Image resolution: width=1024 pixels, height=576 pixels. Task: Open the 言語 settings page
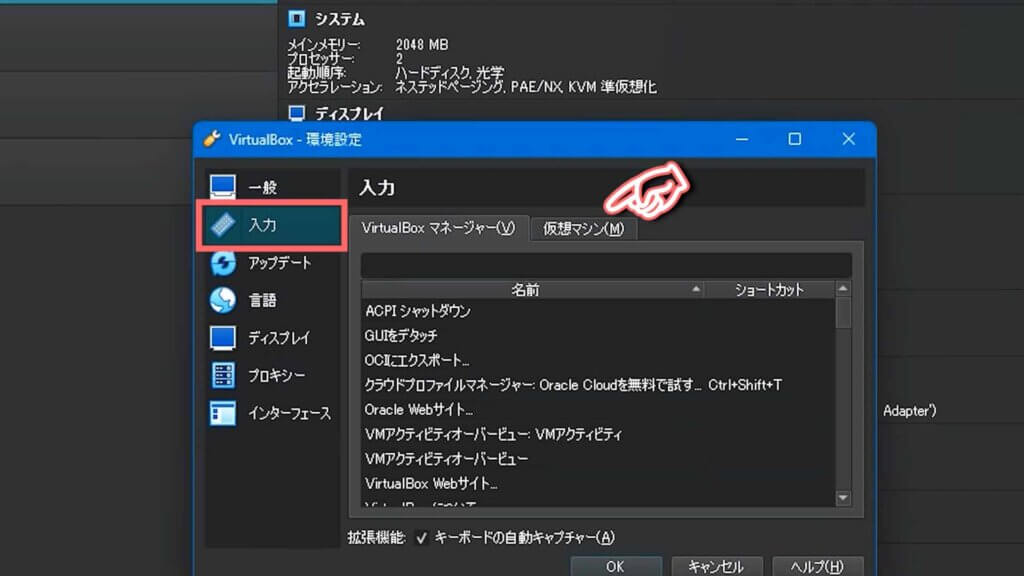pyautogui.click(x=272, y=300)
